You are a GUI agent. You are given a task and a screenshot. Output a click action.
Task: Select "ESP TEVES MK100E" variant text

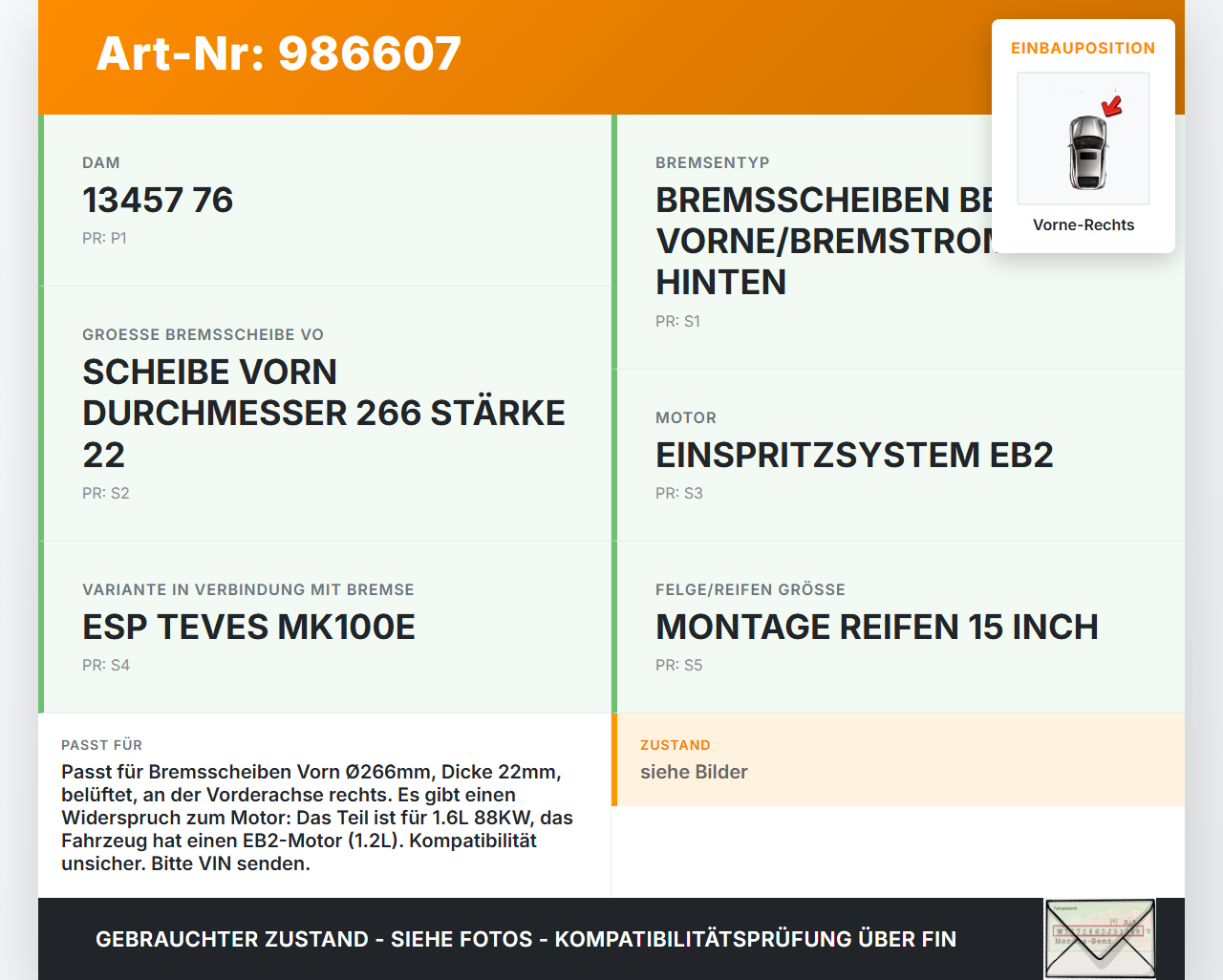tap(249, 628)
